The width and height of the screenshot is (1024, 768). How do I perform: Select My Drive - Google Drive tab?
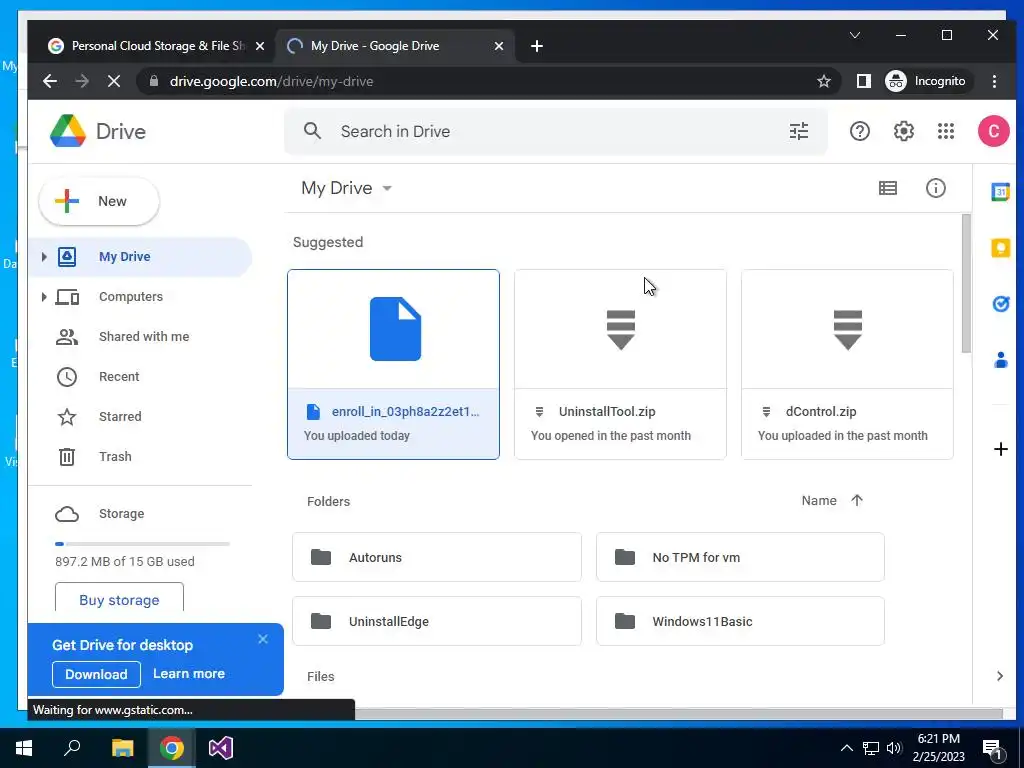[x=394, y=46]
